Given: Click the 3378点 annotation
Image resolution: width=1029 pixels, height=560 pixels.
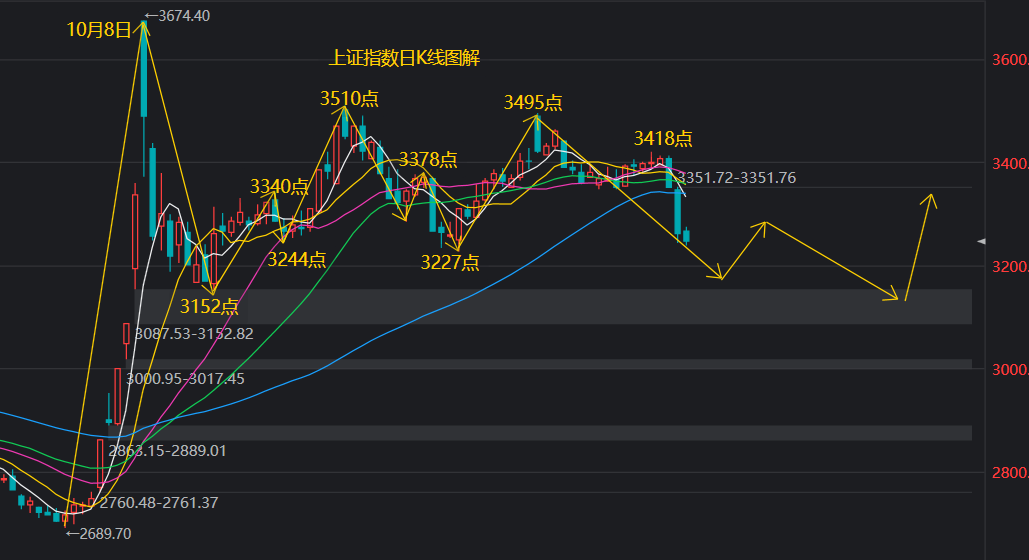Looking at the screenshot, I should (x=428, y=160).
